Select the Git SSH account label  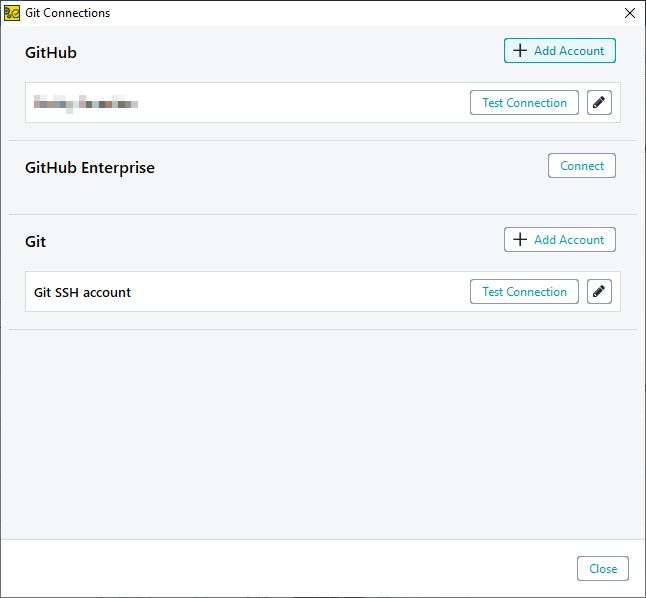pos(82,292)
